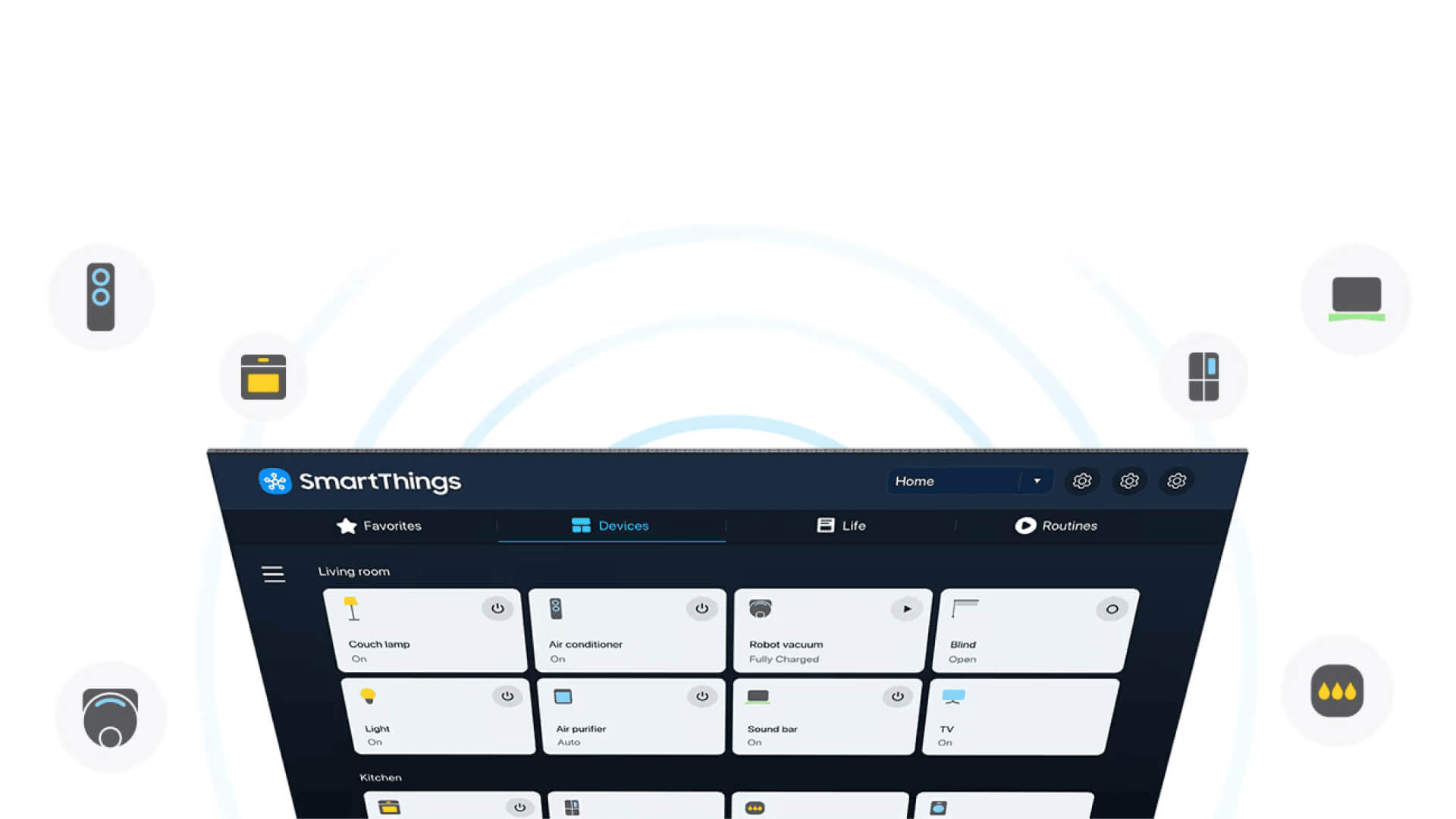Click the Routines play button icon
1456x819 pixels.
[x=1024, y=525]
